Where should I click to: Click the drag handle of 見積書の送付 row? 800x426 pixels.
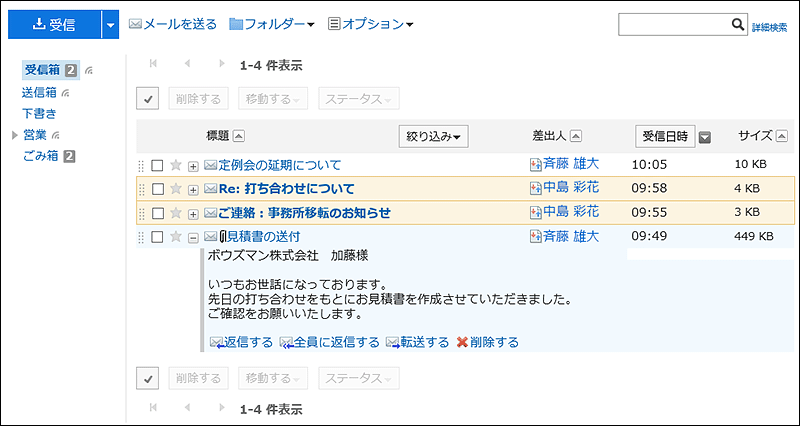pos(141,237)
